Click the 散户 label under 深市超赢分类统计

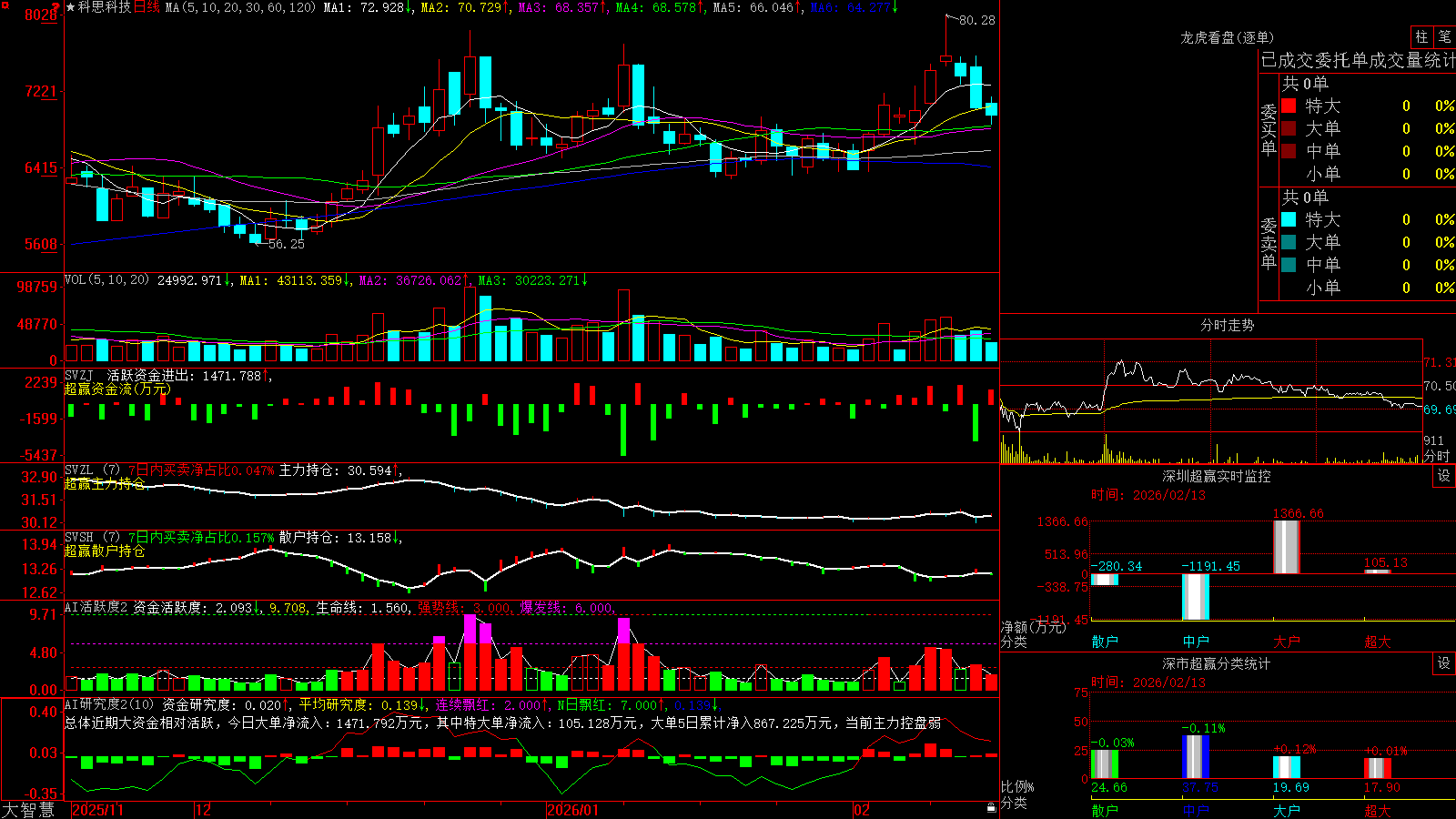click(1105, 810)
